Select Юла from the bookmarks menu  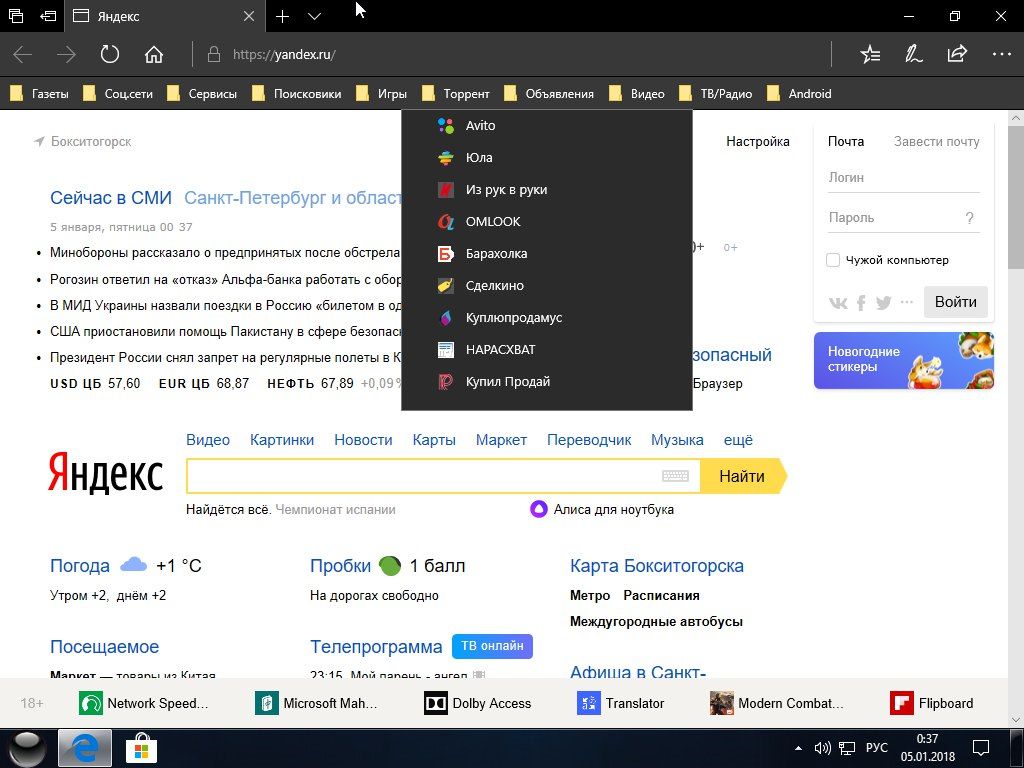point(547,157)
